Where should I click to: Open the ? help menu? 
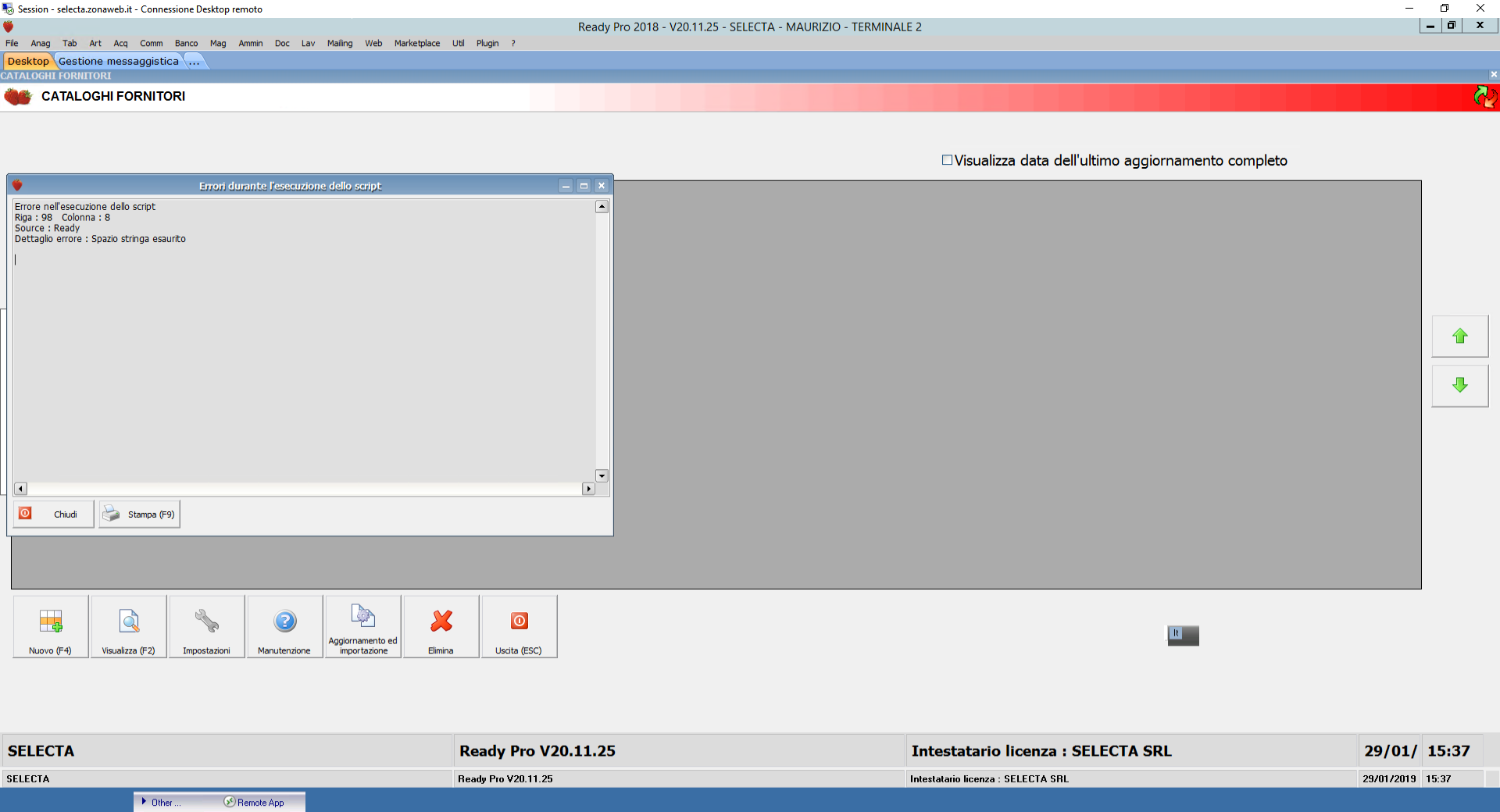click(x=513, y=43)
